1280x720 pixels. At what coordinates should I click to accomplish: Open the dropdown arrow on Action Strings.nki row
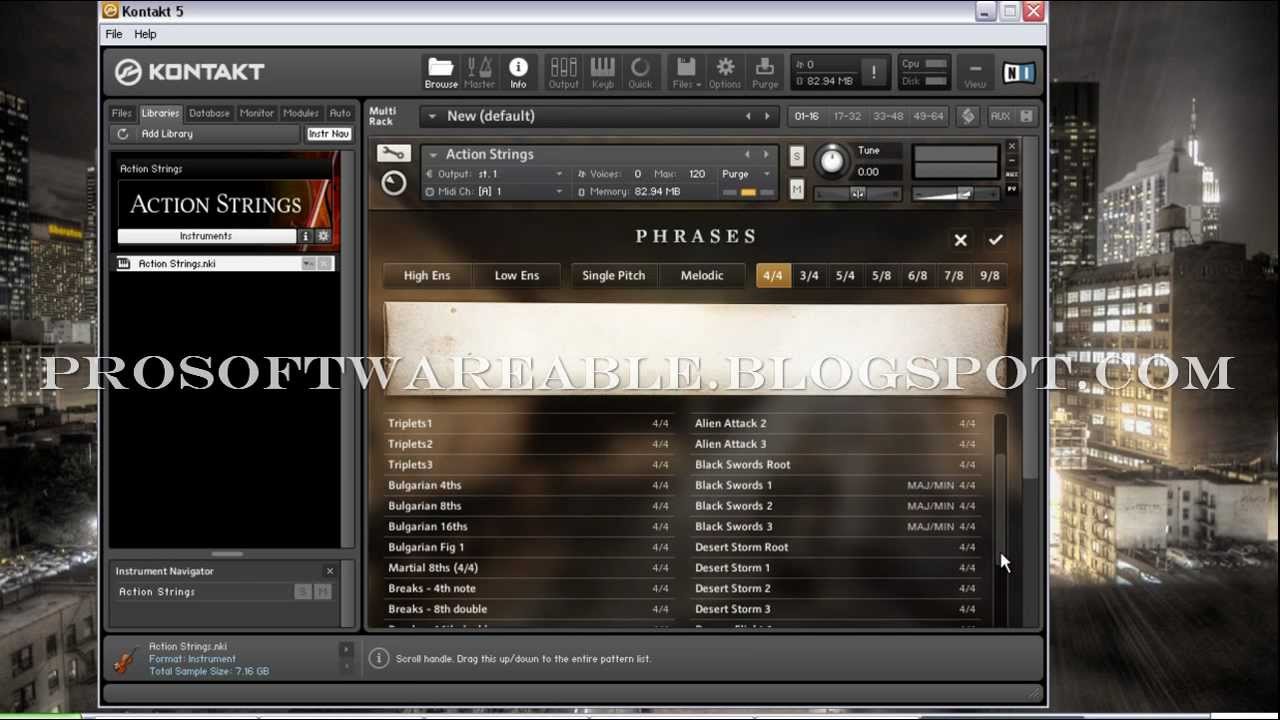coord(308,264)
